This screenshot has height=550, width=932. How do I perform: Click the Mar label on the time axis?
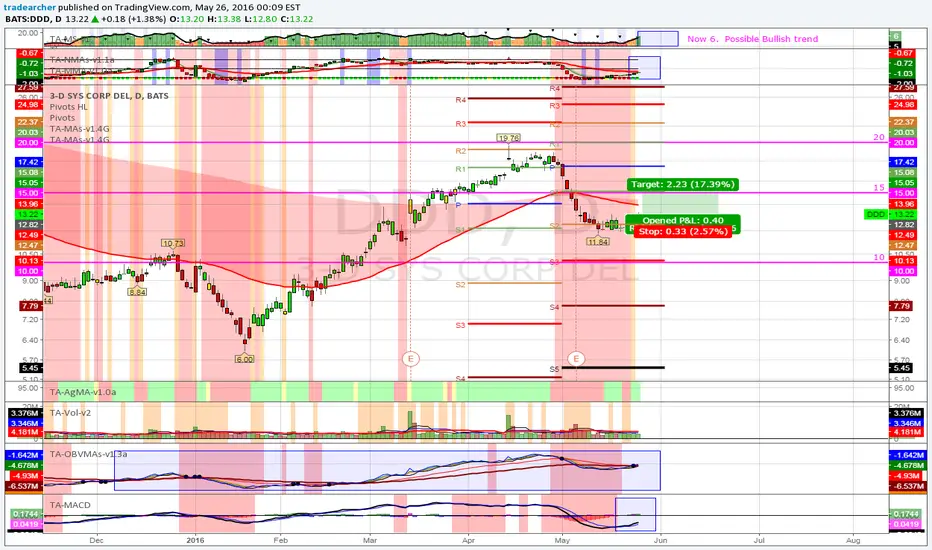pos(370,540)
